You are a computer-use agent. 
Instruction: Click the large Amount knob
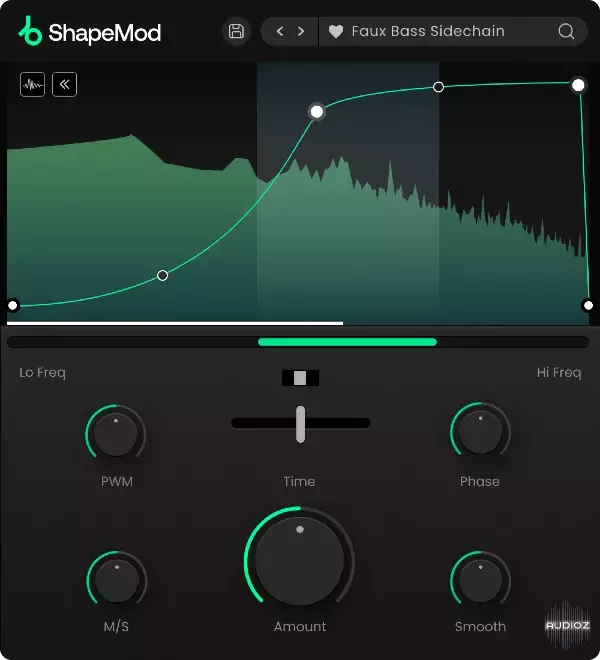(x=299, y=560)
